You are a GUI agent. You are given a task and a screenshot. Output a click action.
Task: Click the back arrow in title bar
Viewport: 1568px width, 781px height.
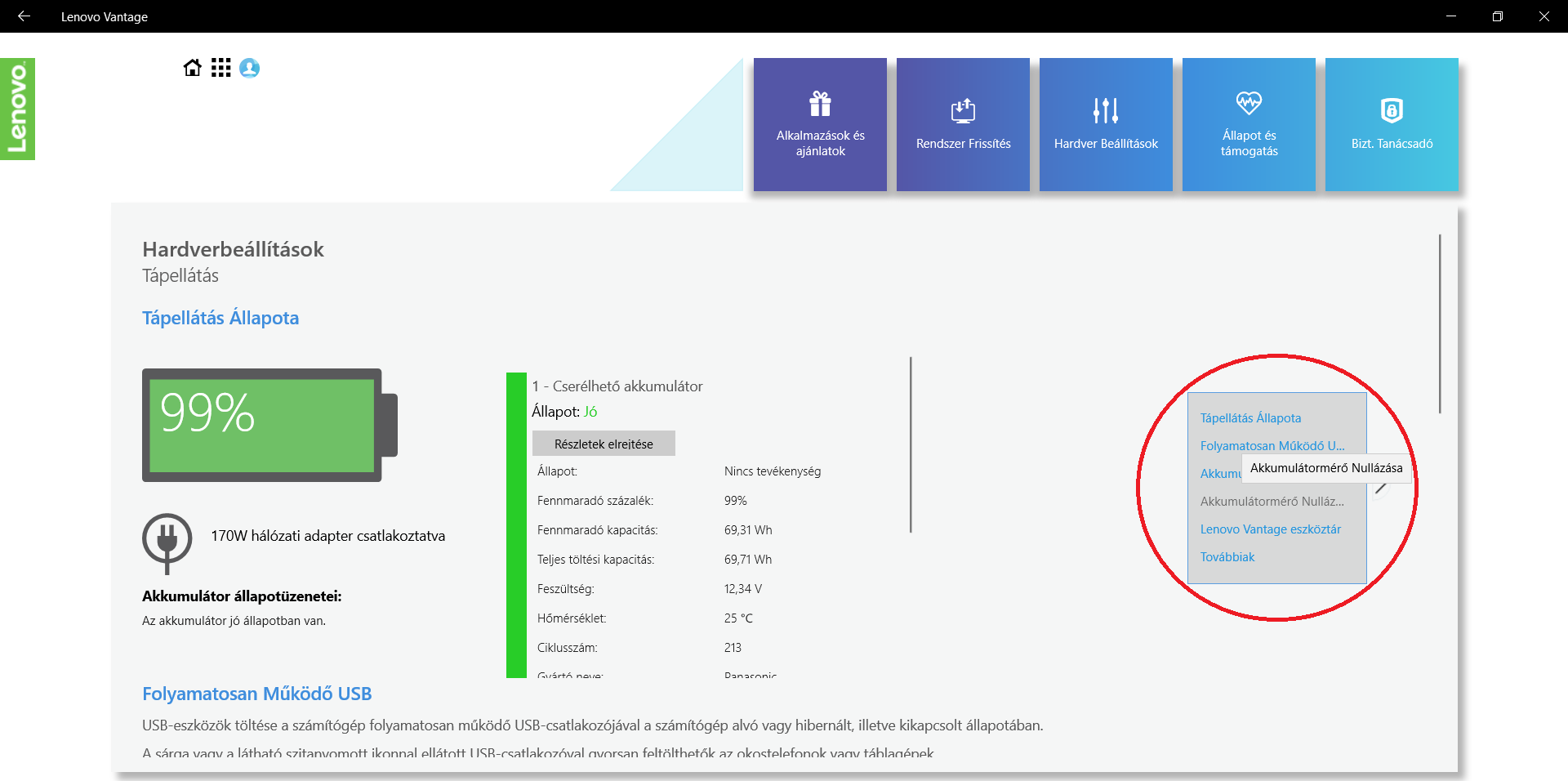pyautogui.click(x=24, y=16)
